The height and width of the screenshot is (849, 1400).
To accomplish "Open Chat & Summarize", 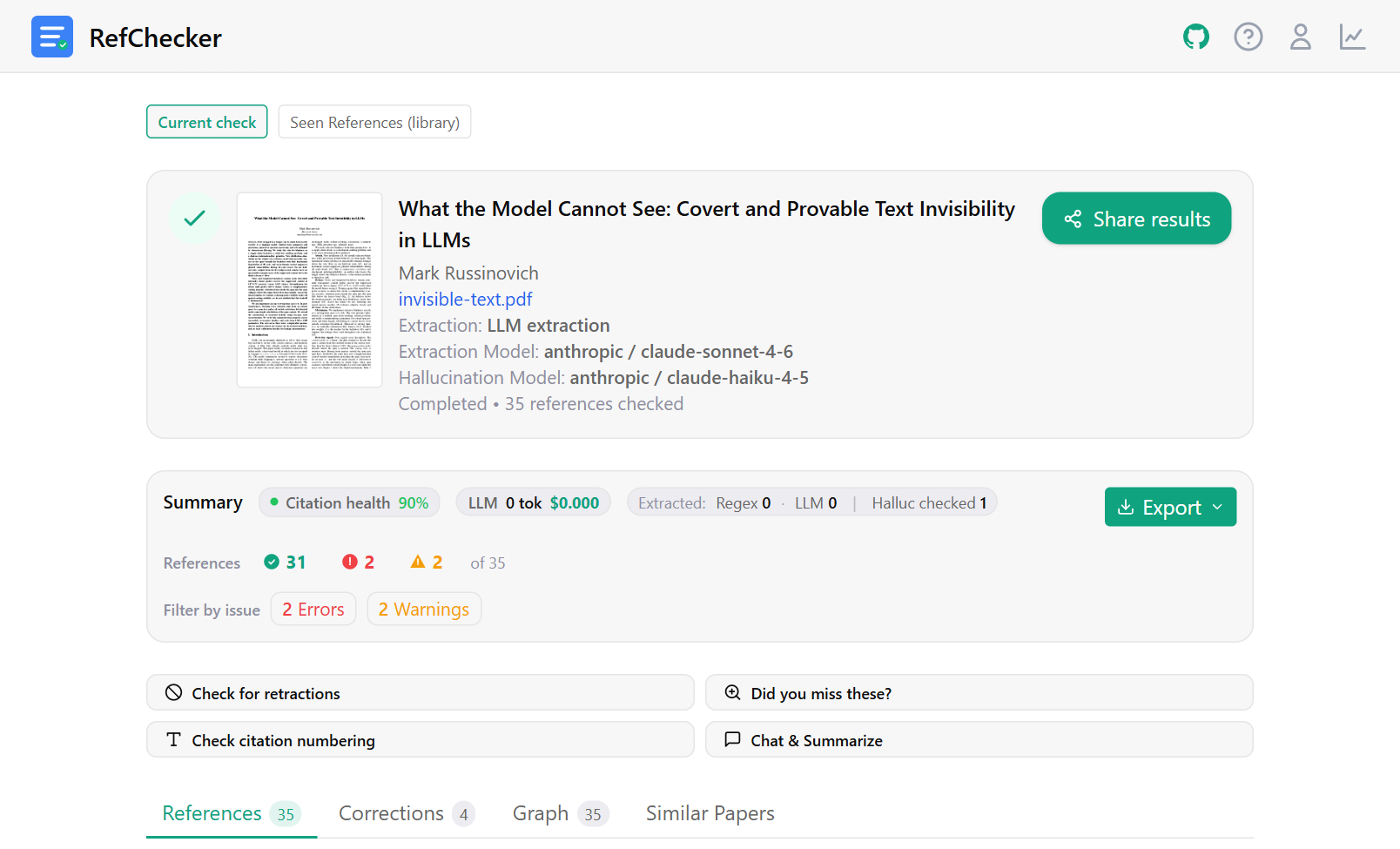I will (x=979, y=740).
